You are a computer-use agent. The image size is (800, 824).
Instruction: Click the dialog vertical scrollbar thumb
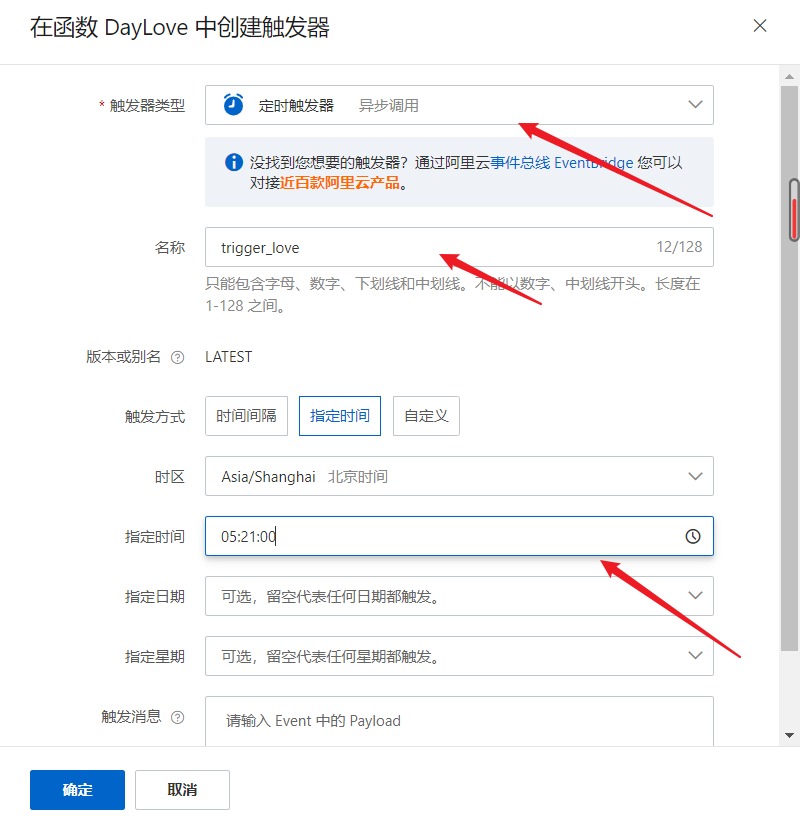pos(789,368)
